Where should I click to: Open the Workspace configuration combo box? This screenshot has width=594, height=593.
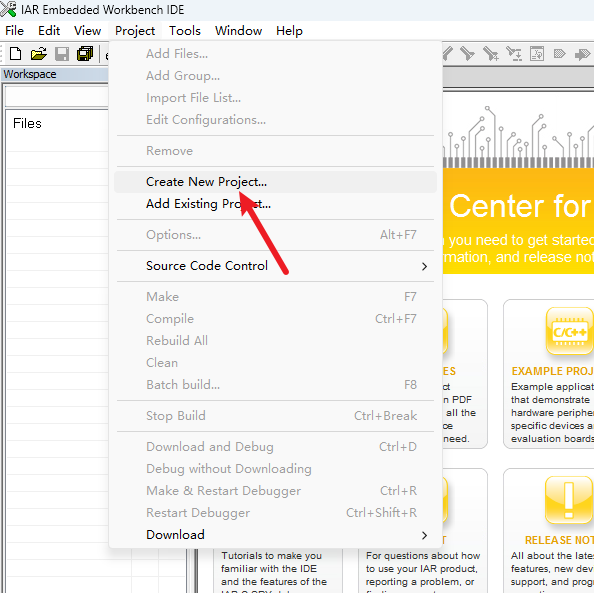pyautogui.click(x=57, y=97)
